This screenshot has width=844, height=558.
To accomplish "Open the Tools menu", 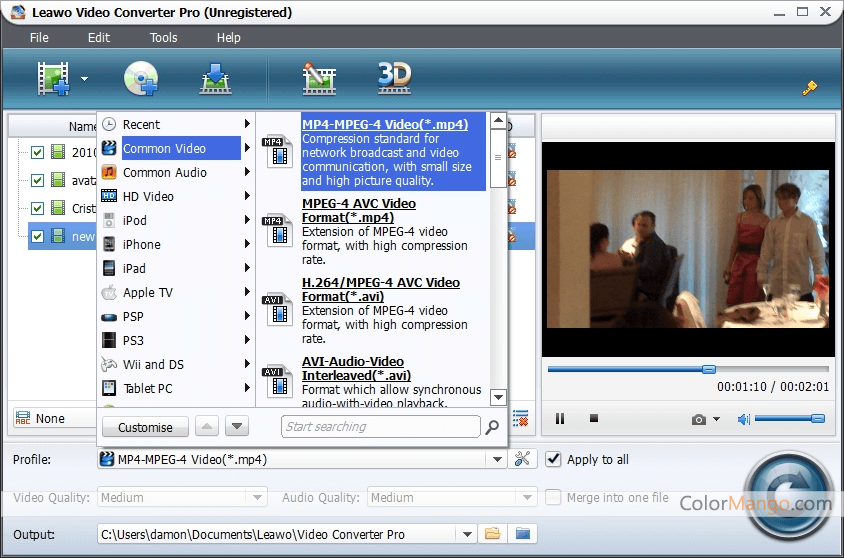I will [x=163, y=38].
